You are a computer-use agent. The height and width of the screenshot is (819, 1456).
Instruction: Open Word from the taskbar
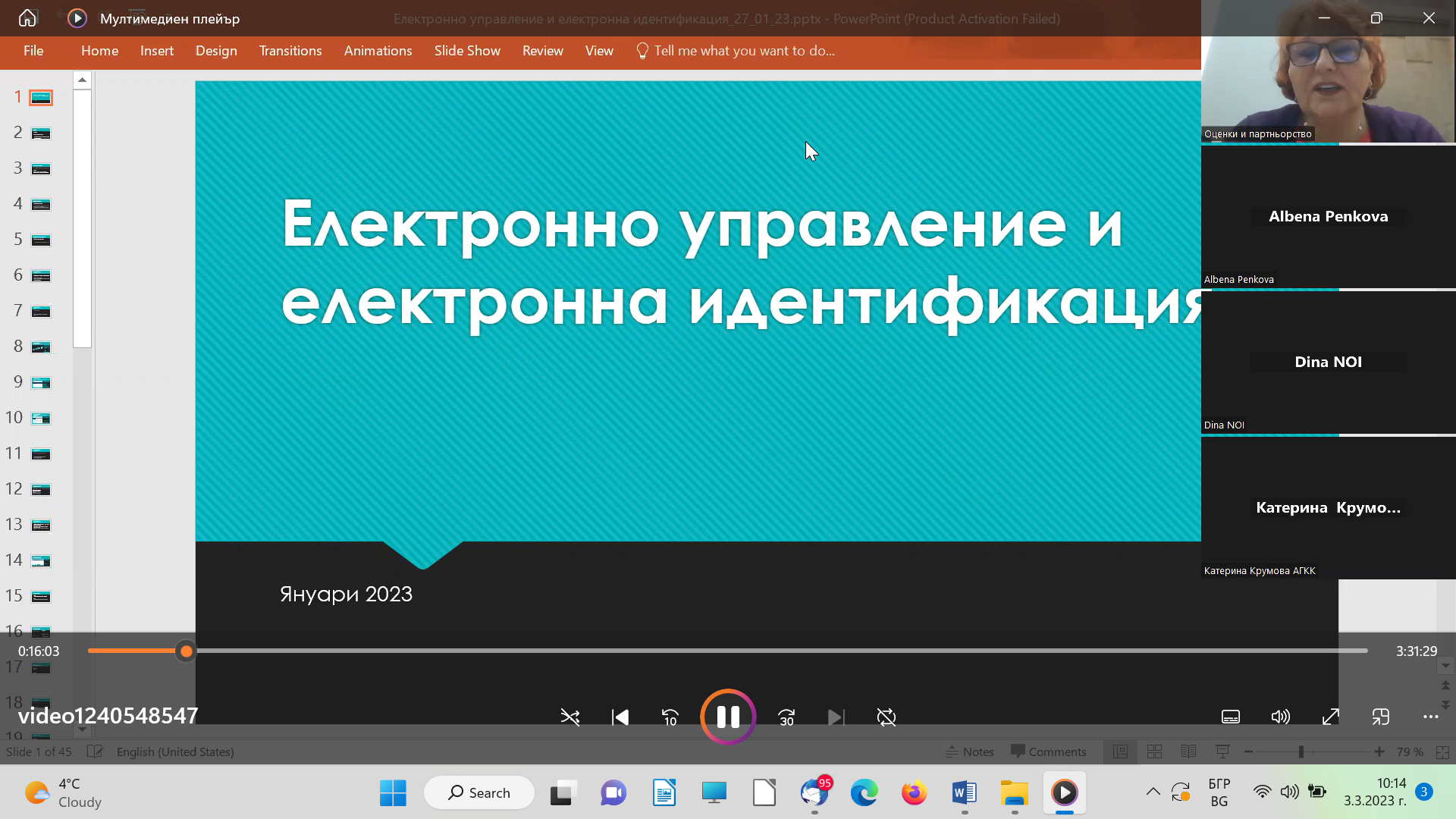[x=964, y=792]
